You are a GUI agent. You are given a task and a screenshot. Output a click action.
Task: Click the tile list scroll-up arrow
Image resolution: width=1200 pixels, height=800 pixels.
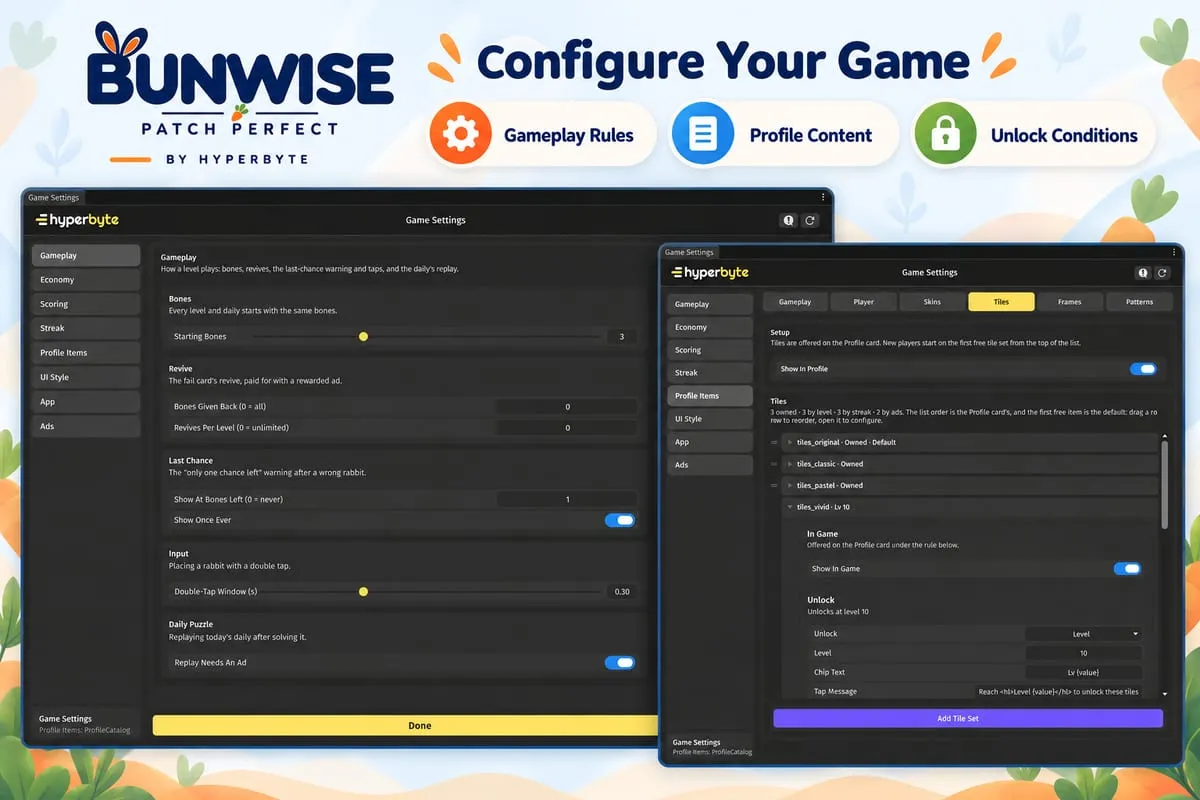pos(1164,437)
